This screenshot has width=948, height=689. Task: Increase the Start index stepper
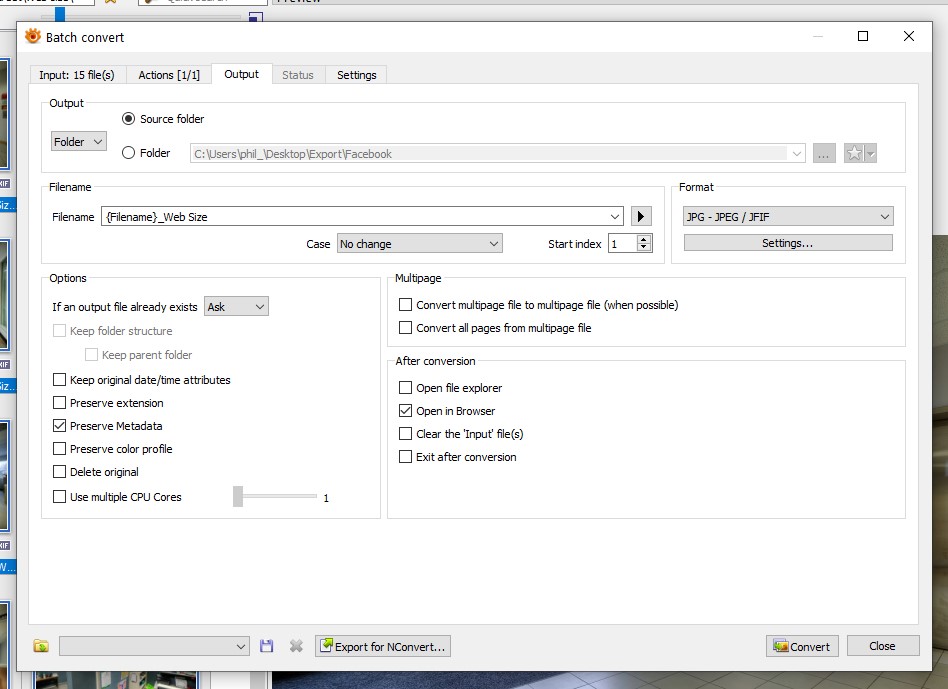click(x=644, y=239)
